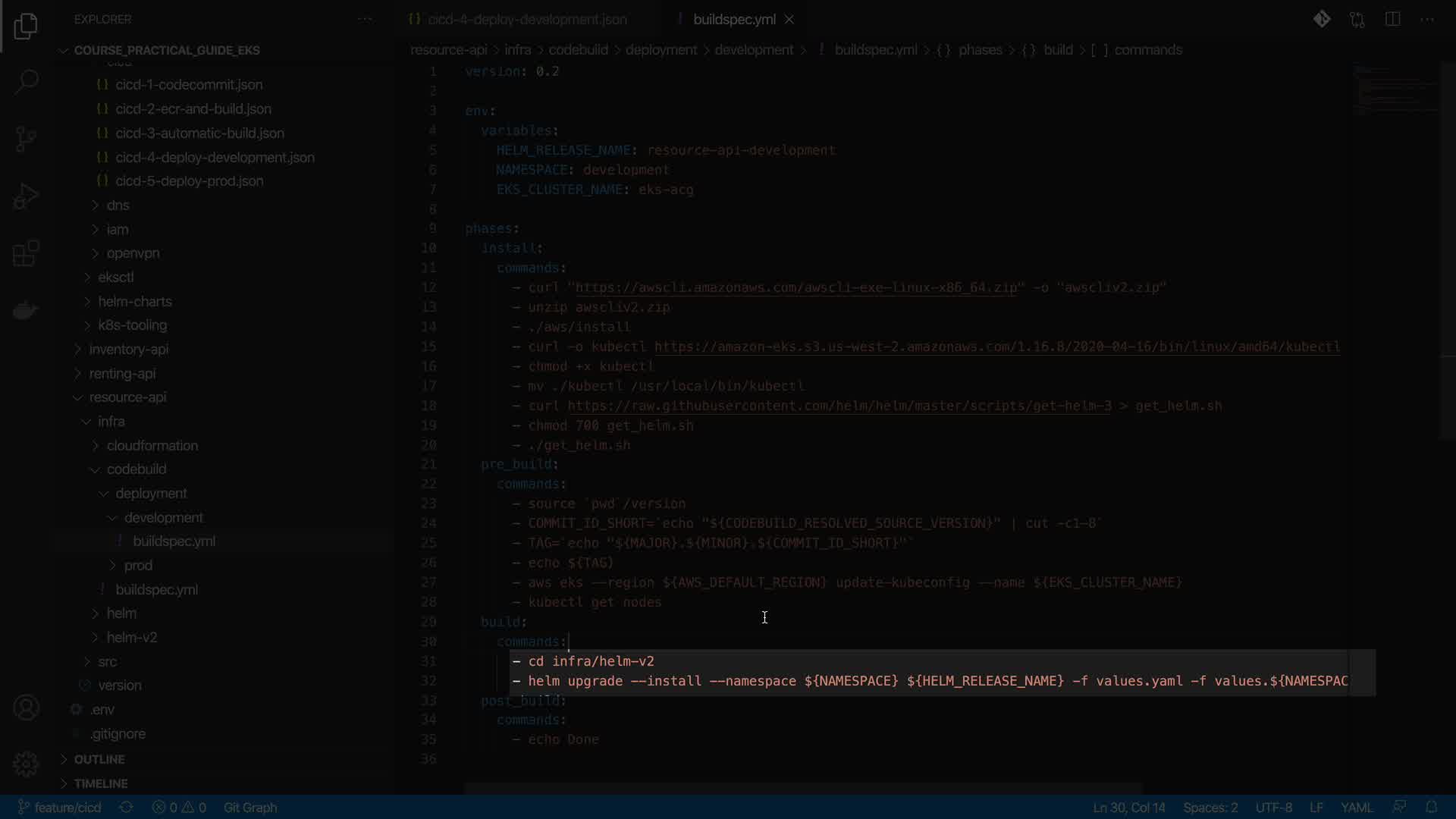
Task: Click the split editor right icon
Action: coord(1392,19)
